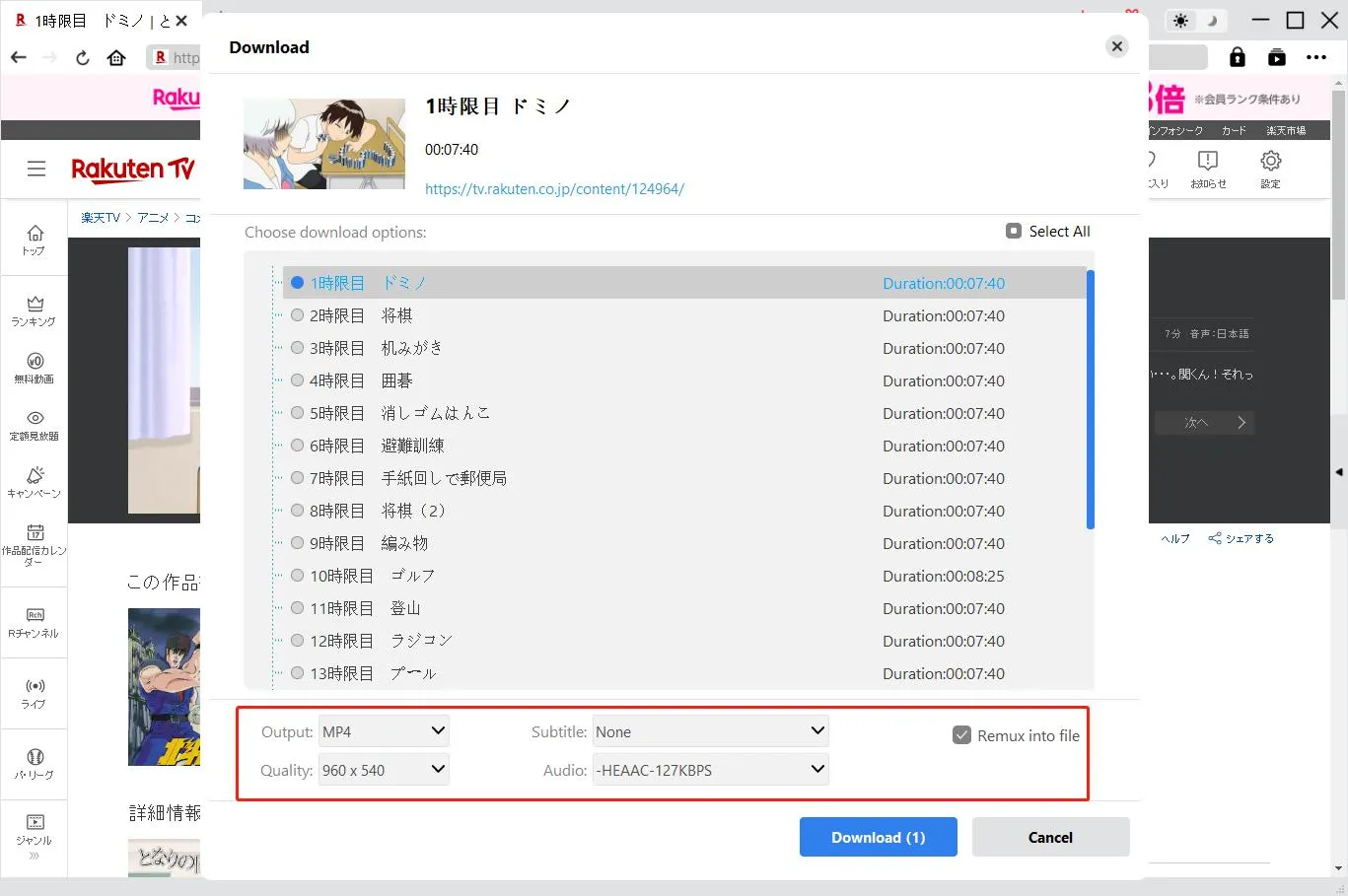Click the Download (1) button
The height and width of the screenshot is (896, 1348).
click(878, 837)
